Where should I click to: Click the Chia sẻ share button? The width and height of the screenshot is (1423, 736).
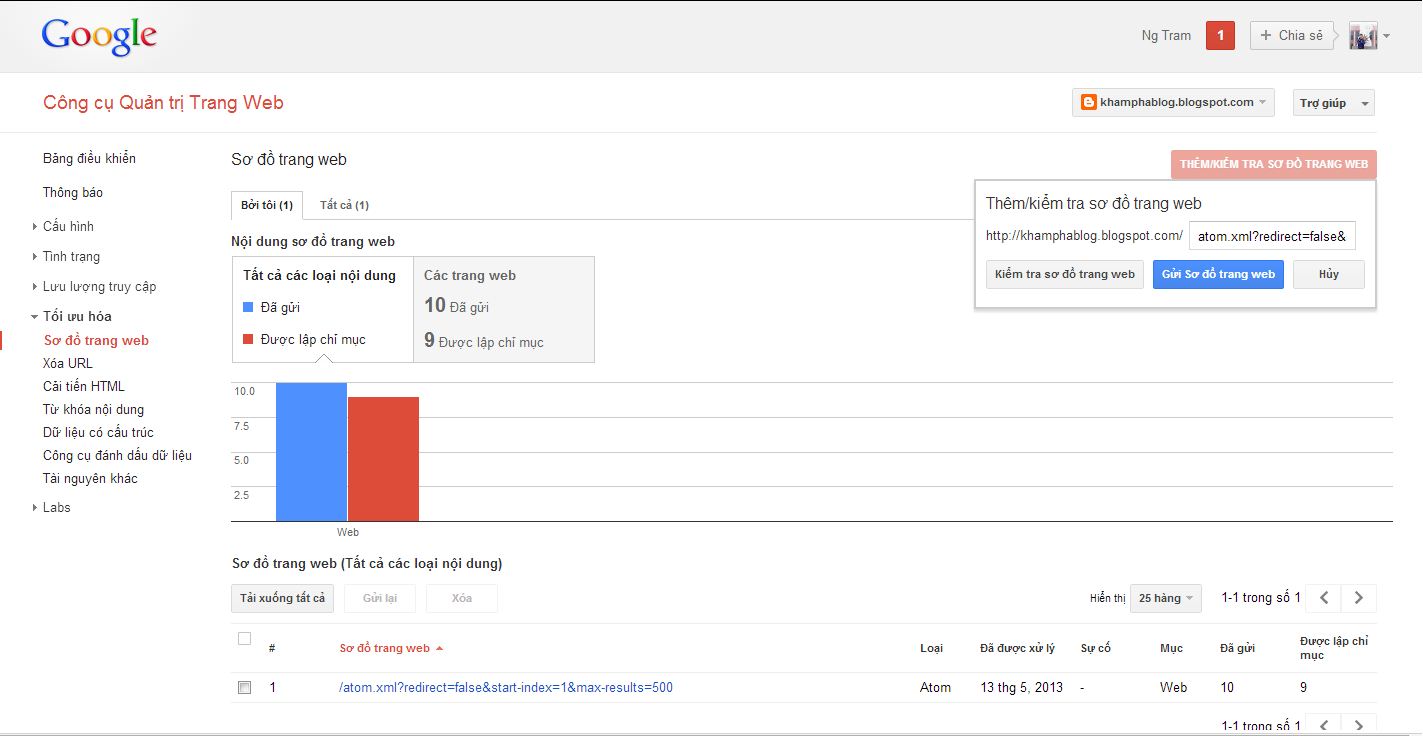point(1292,35)
